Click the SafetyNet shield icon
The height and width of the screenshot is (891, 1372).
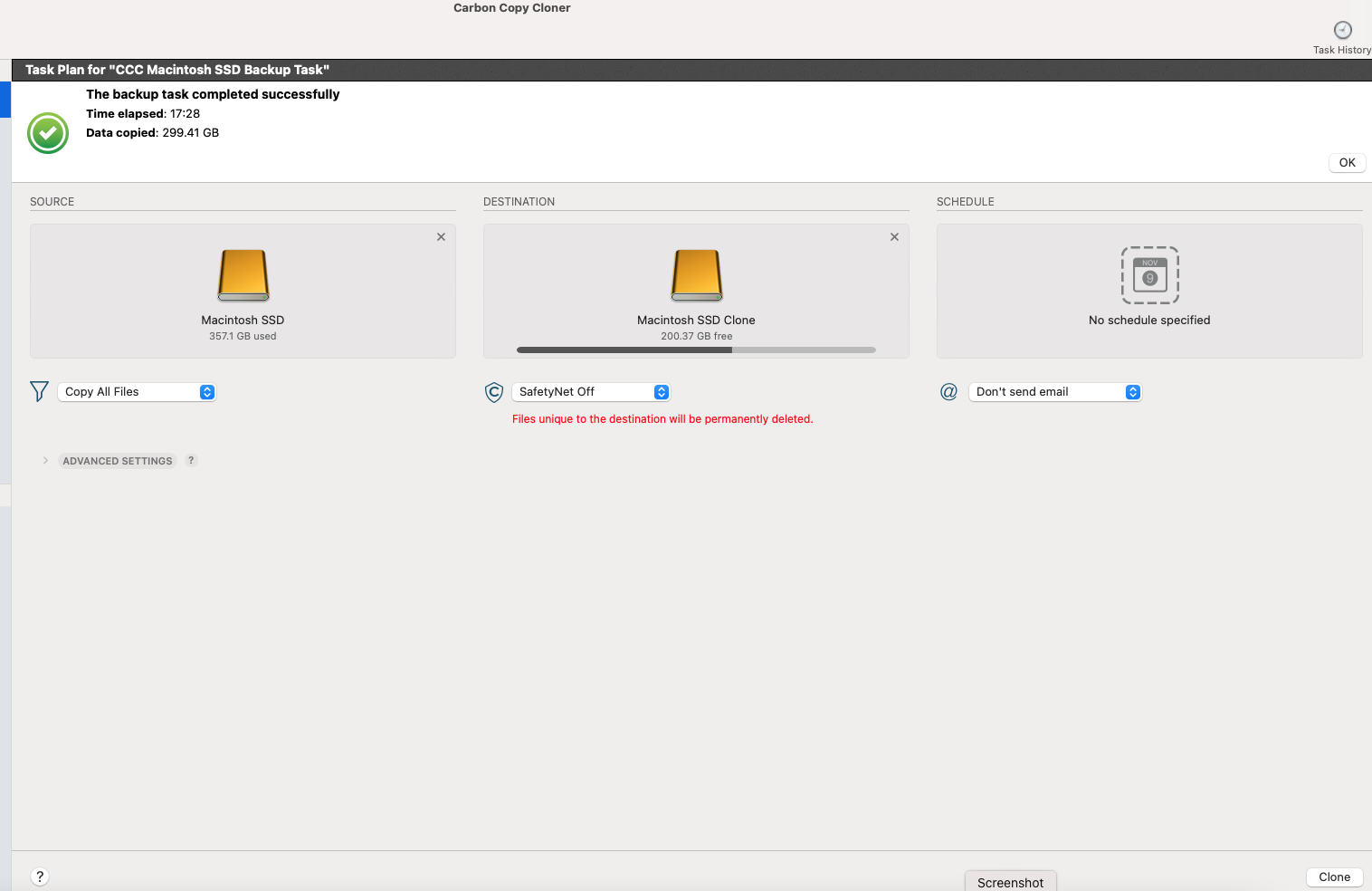point(494,392)
